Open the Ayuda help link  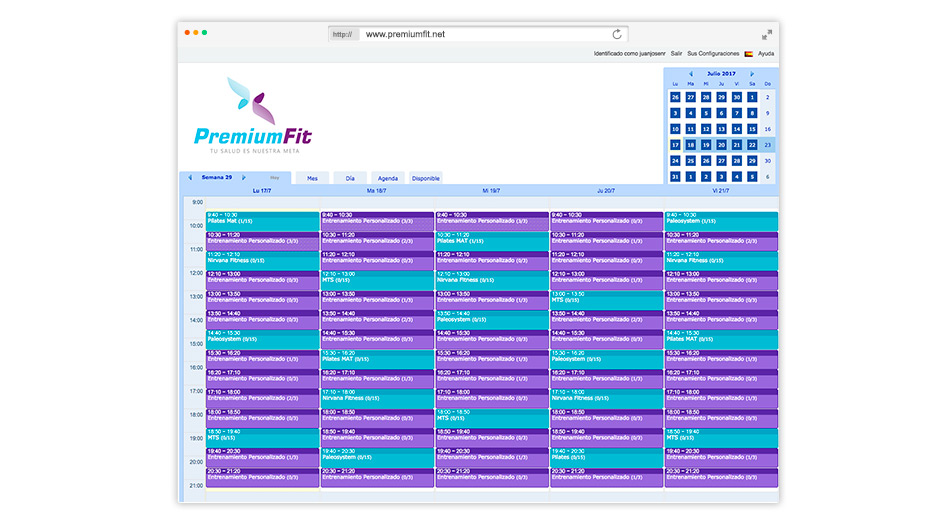766,54
